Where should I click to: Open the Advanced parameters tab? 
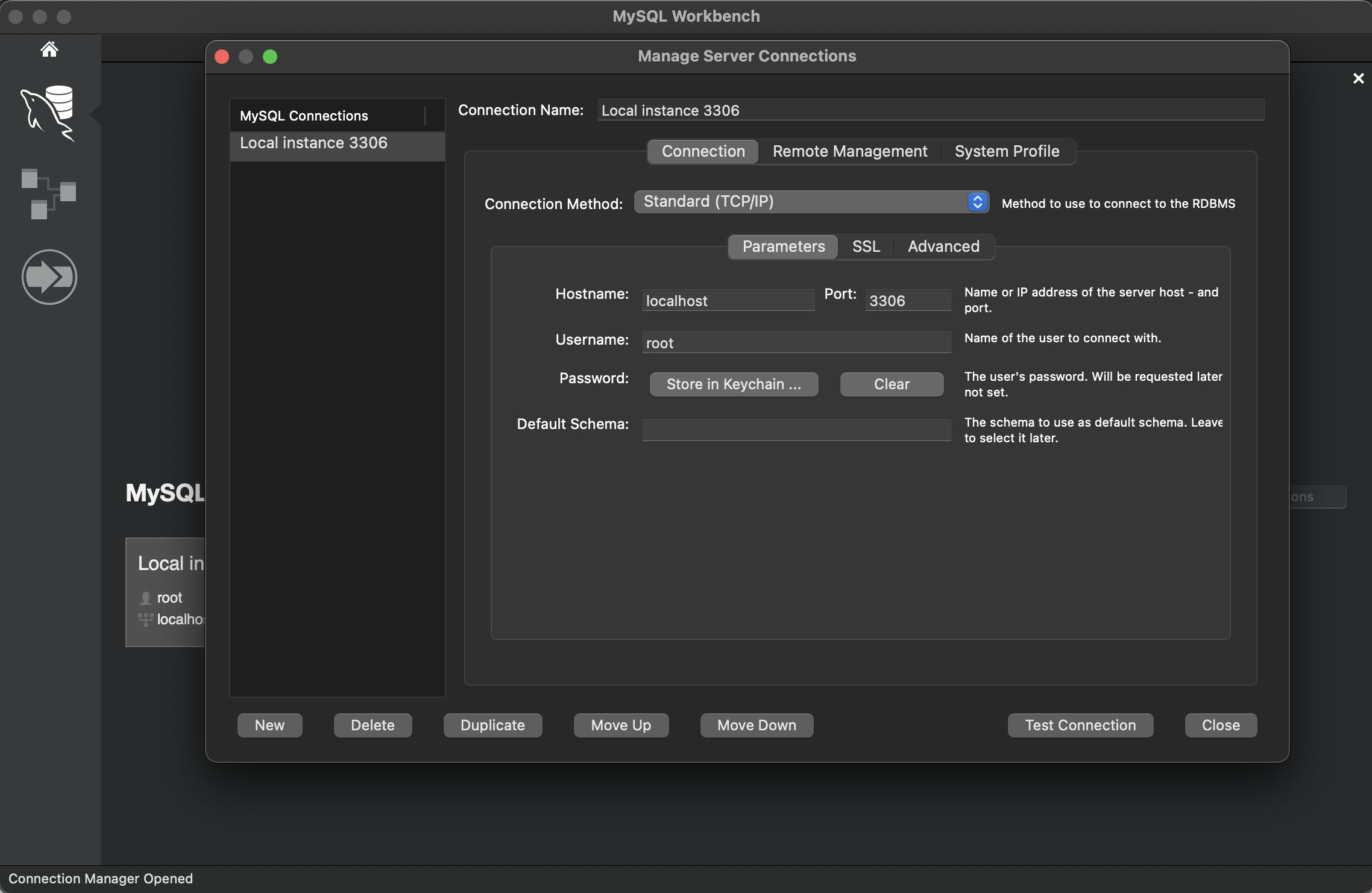tap(943, 246)
